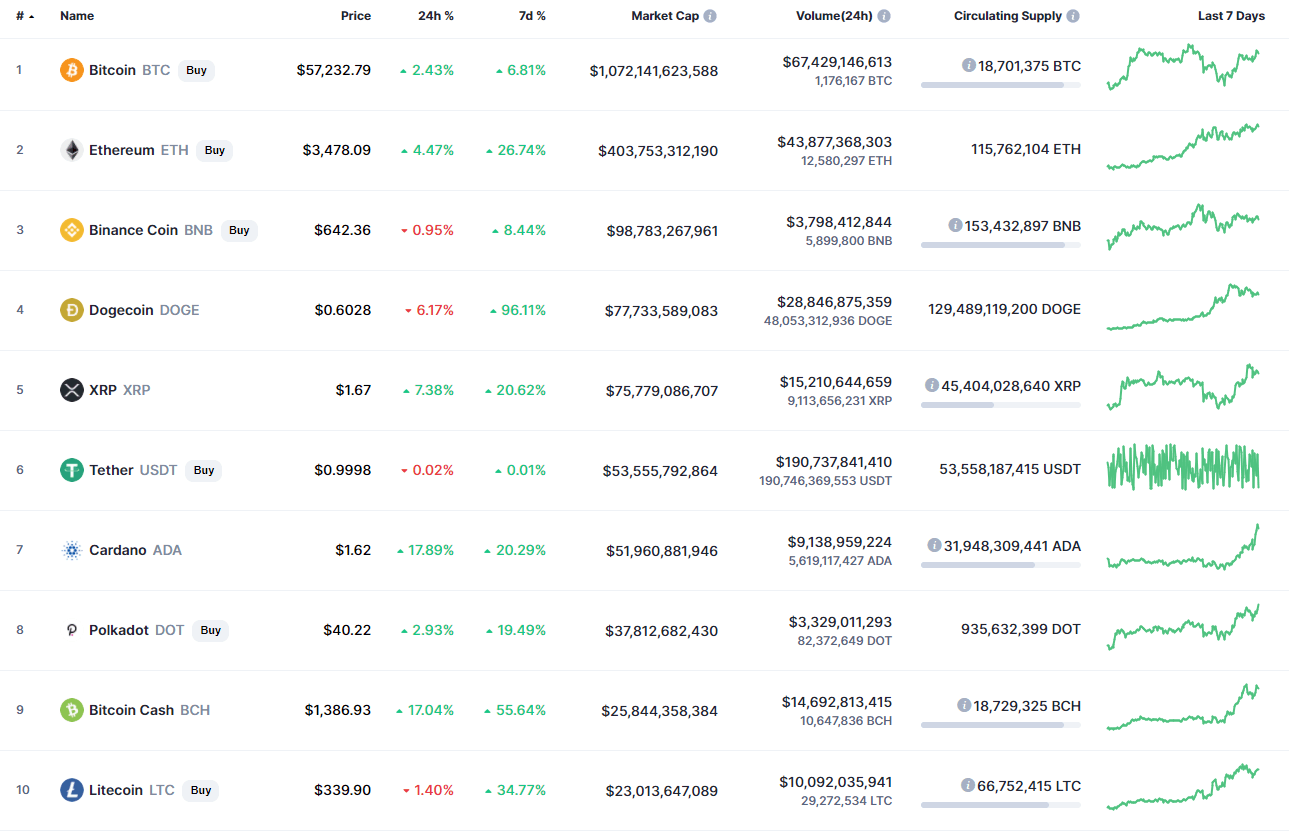Open the Dogecoin coin logo
This screenshot has height=831, width=1289.
click(72, 310)
